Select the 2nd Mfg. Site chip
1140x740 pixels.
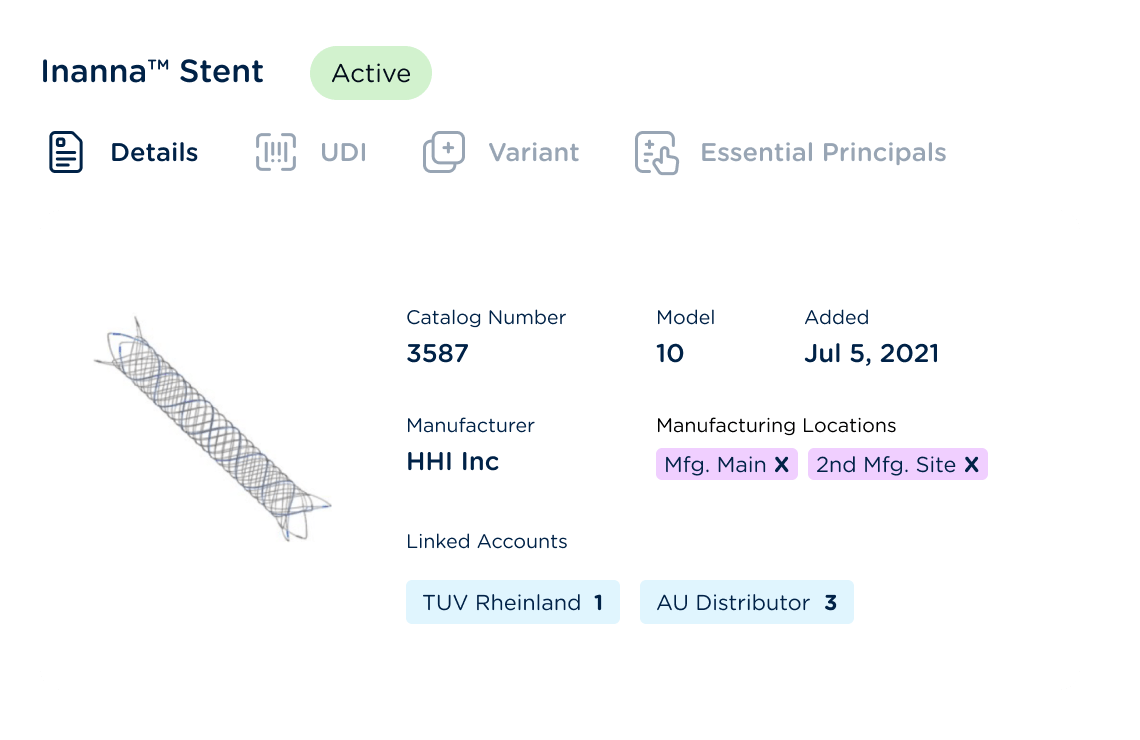tap(885, 465)
